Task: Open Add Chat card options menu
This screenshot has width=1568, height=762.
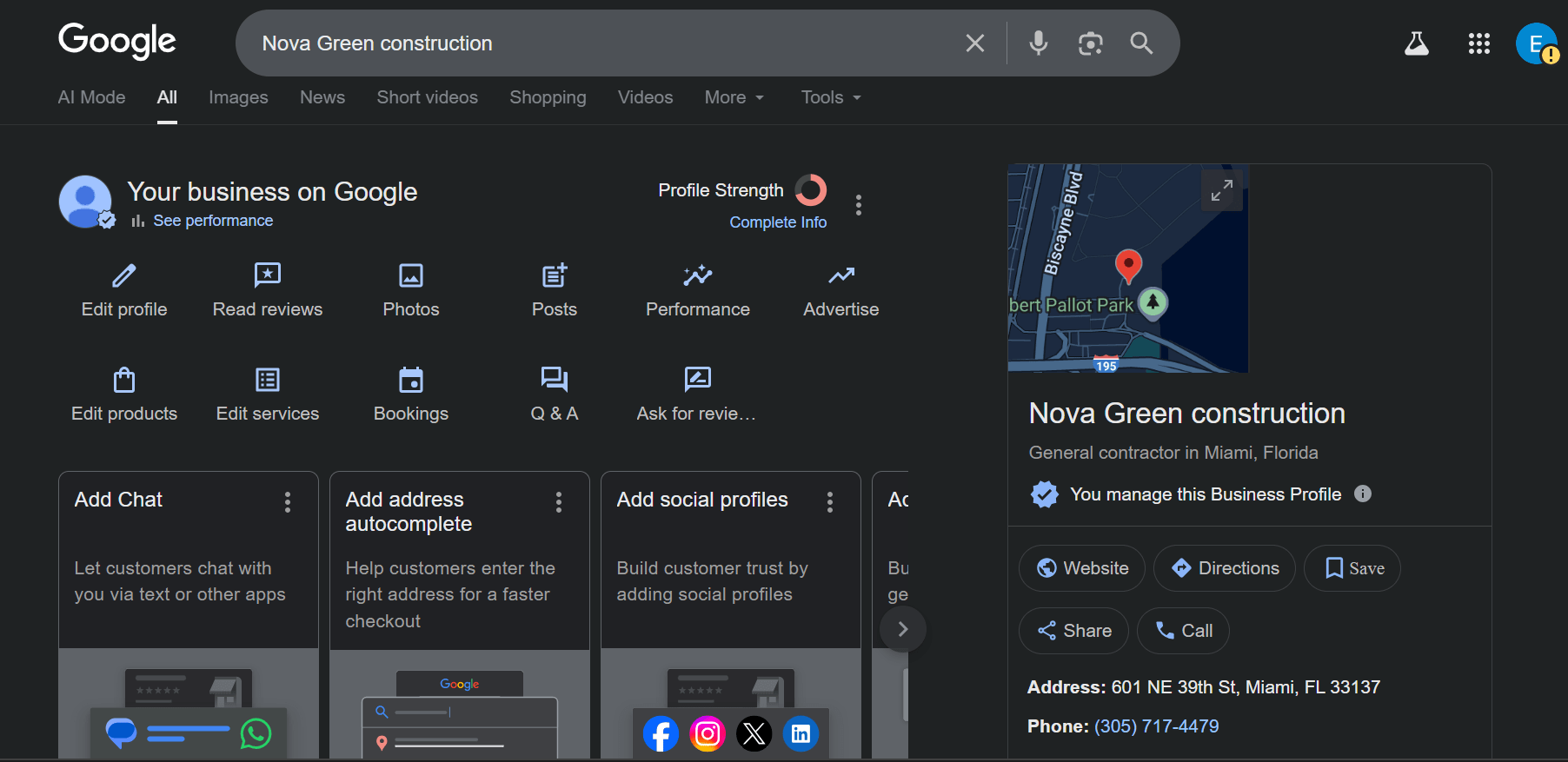Action: pyautogui.click(x=288, y=501)
